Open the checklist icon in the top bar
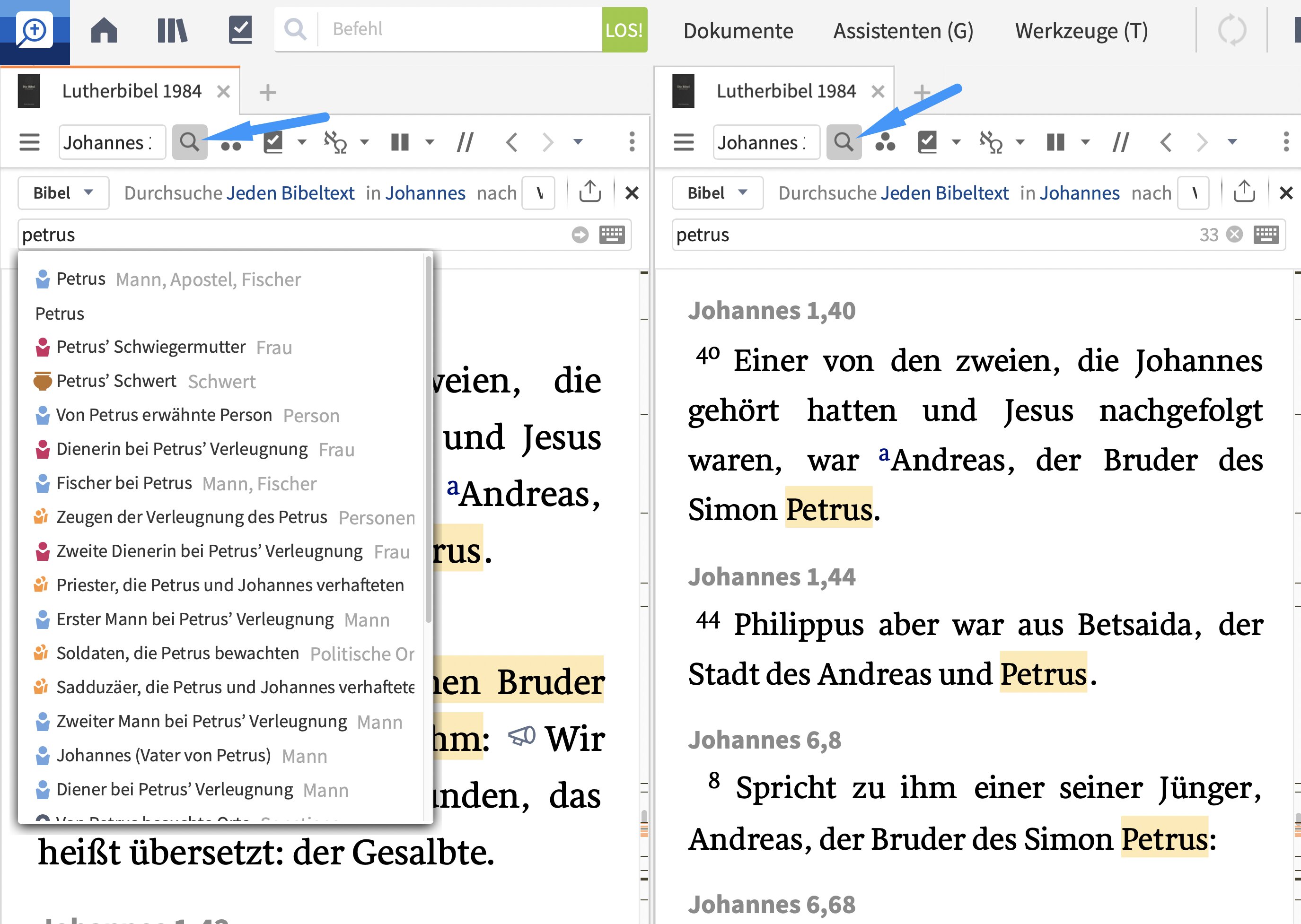 pos(240,30)
